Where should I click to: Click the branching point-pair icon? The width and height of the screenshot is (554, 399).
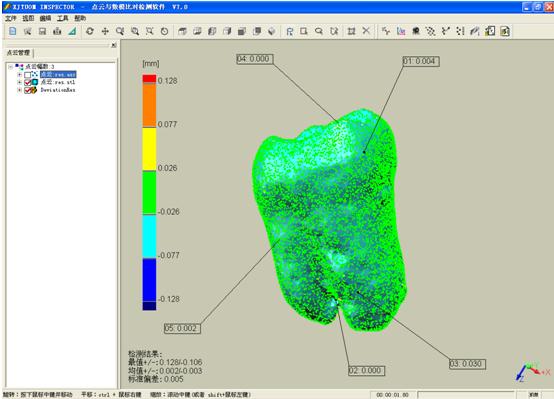[446, 31]
